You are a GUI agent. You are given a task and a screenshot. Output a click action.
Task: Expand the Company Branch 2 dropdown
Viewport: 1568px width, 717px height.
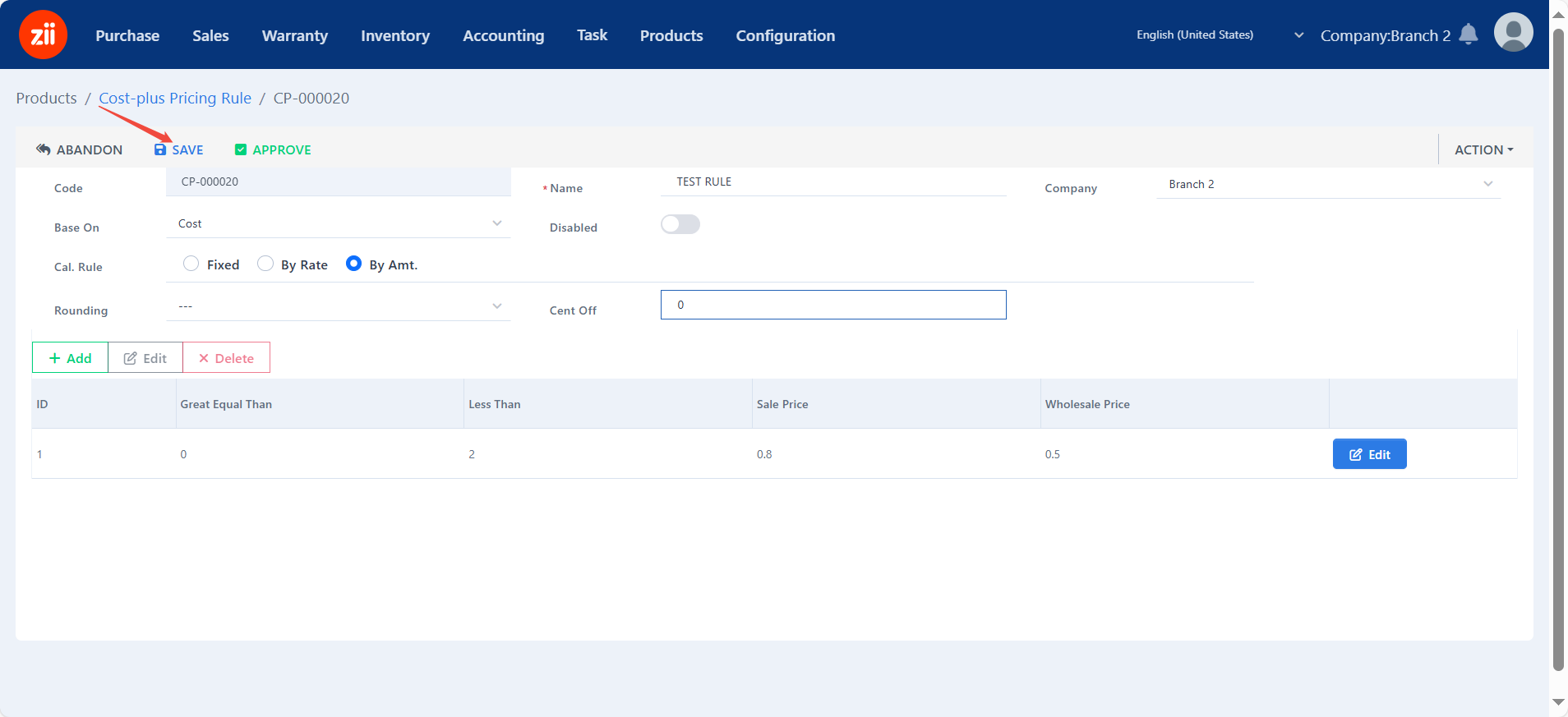(x=1328, y=184)
